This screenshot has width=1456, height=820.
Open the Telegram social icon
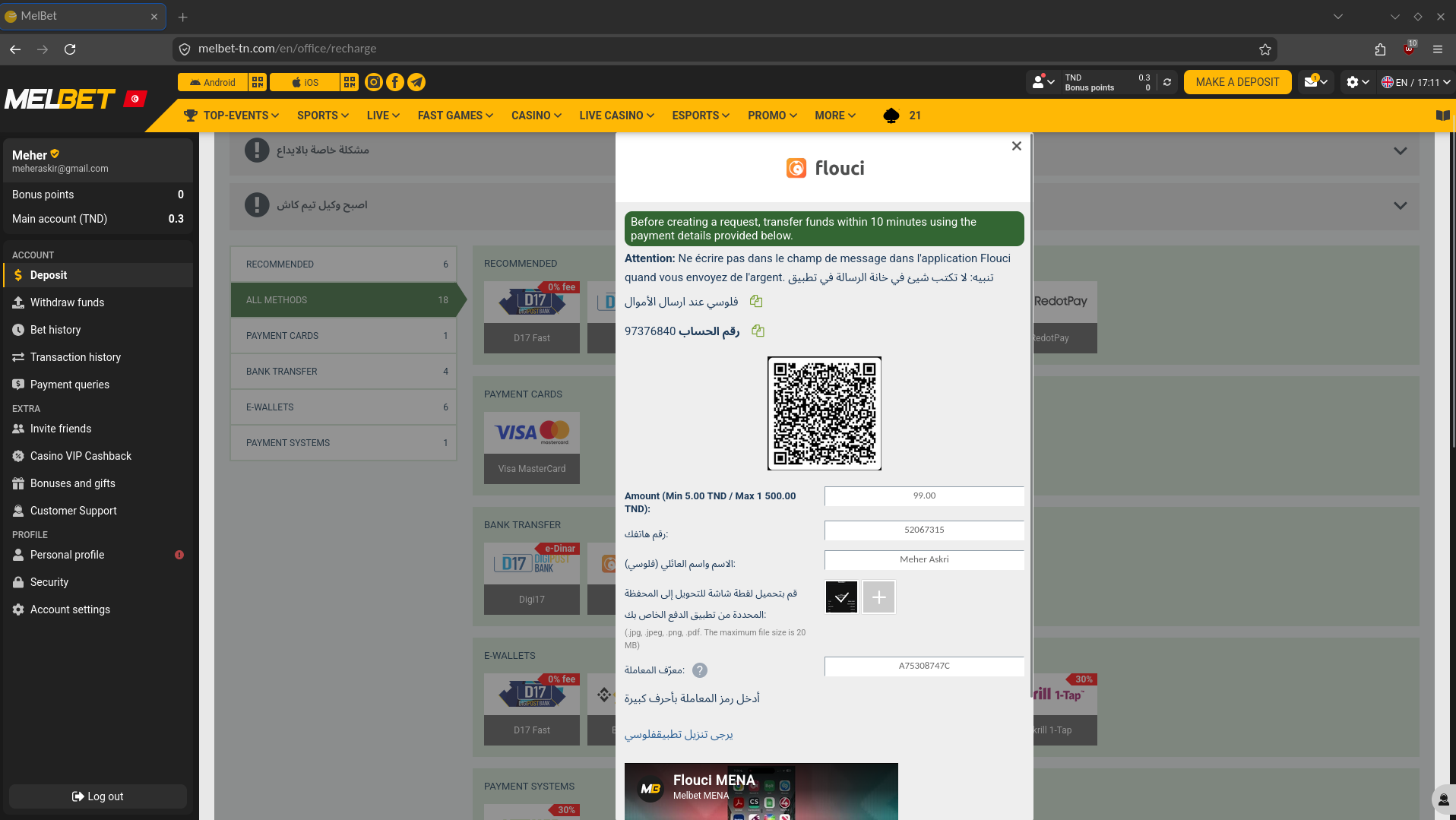point(416,82)
